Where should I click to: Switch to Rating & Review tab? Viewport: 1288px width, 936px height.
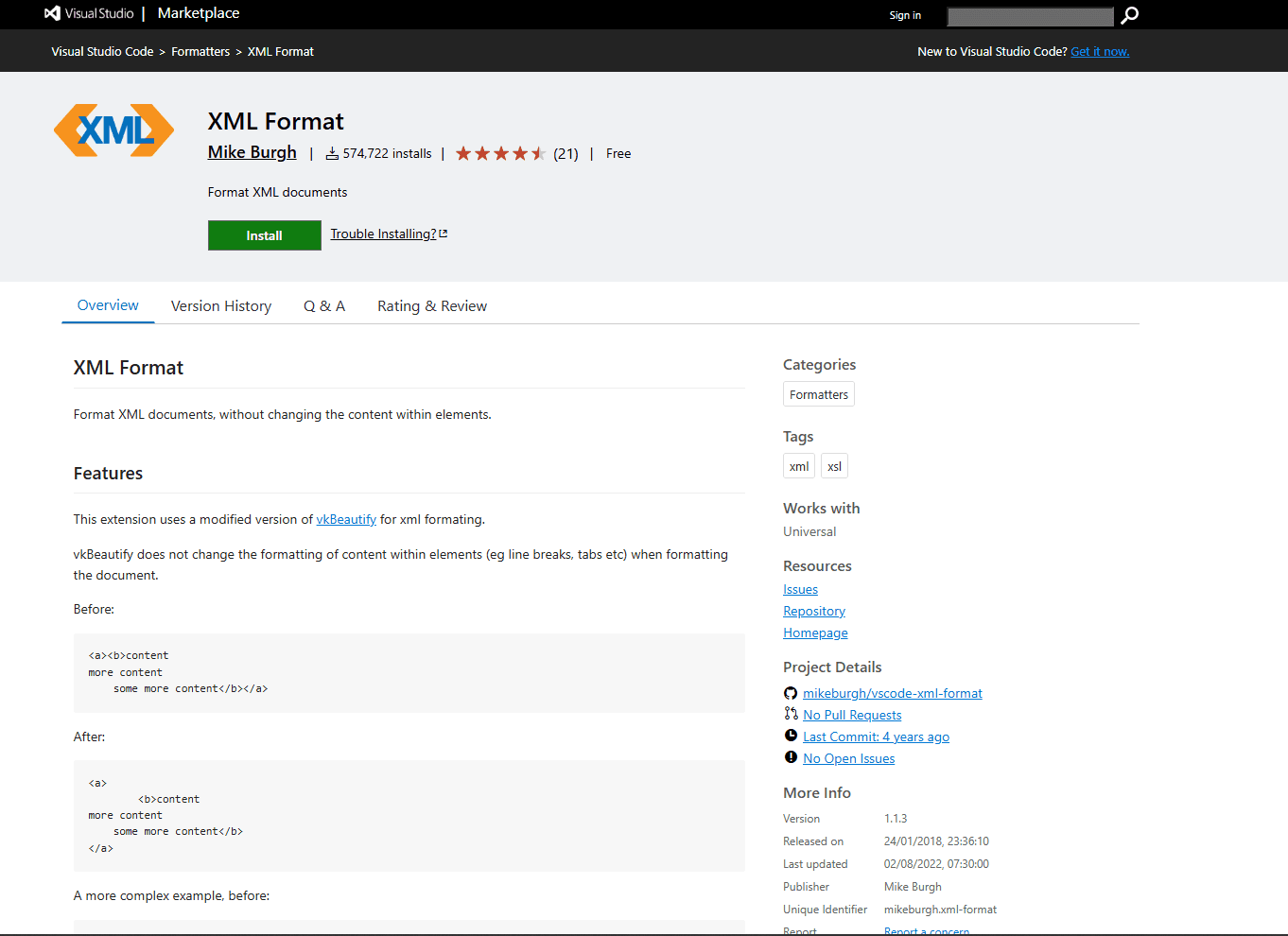point(432,306)
